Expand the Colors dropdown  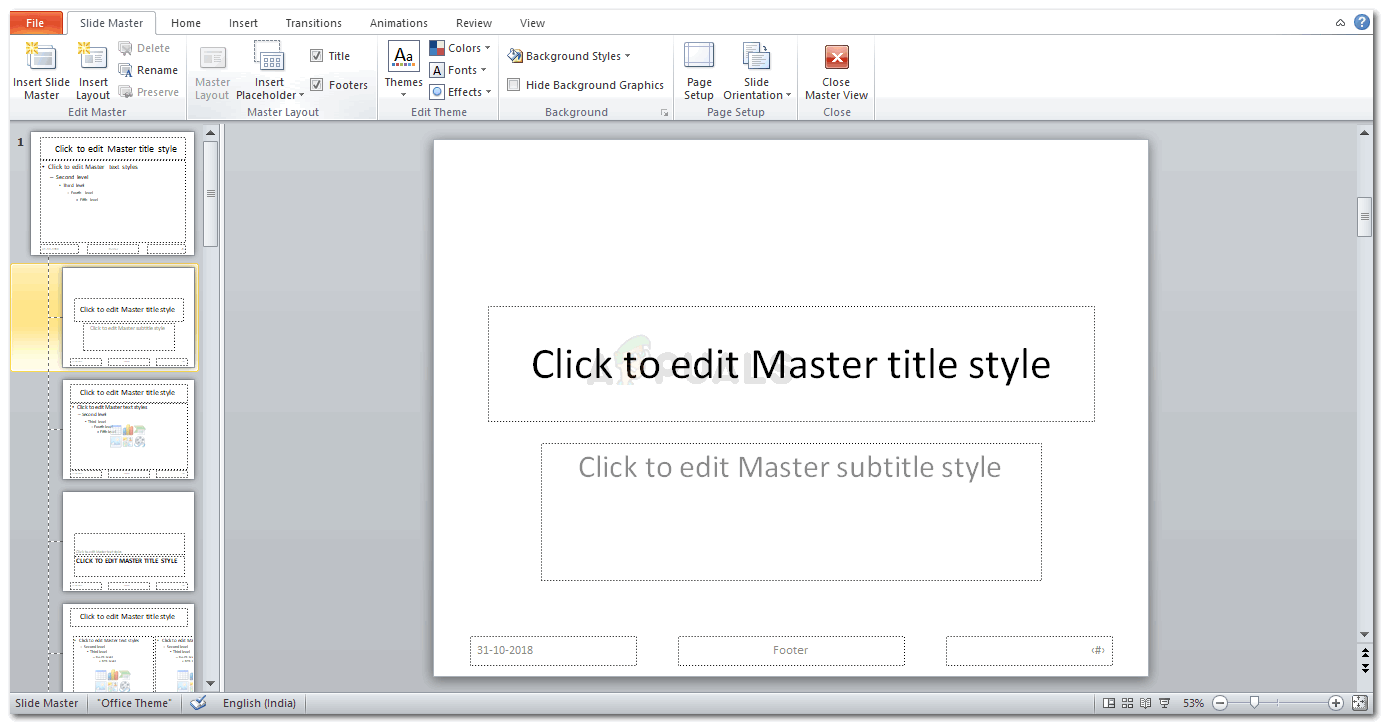460,48
